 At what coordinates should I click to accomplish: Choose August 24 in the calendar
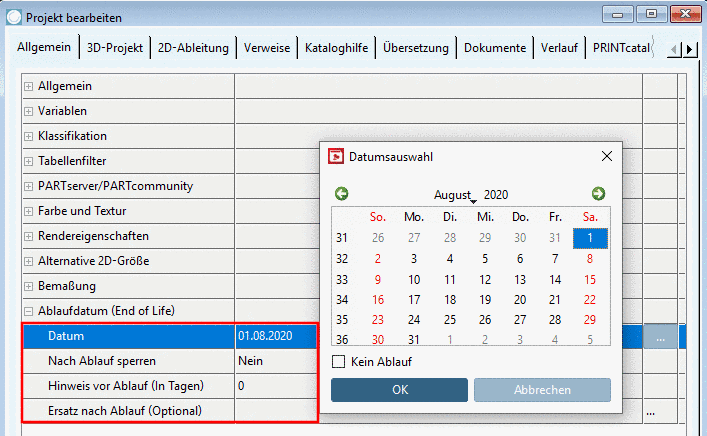tap(414, 320)
